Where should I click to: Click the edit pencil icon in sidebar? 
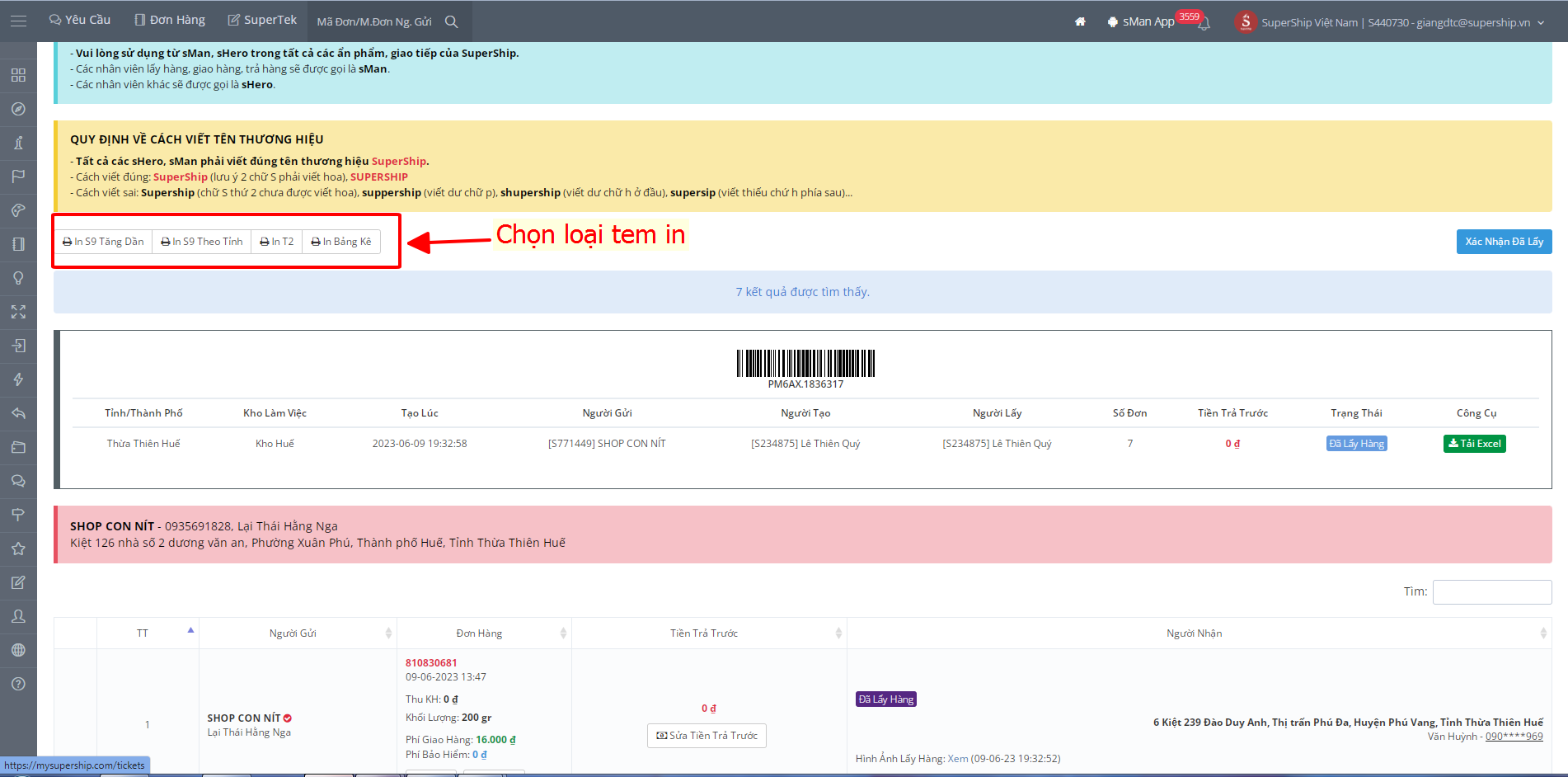[18, 582]
